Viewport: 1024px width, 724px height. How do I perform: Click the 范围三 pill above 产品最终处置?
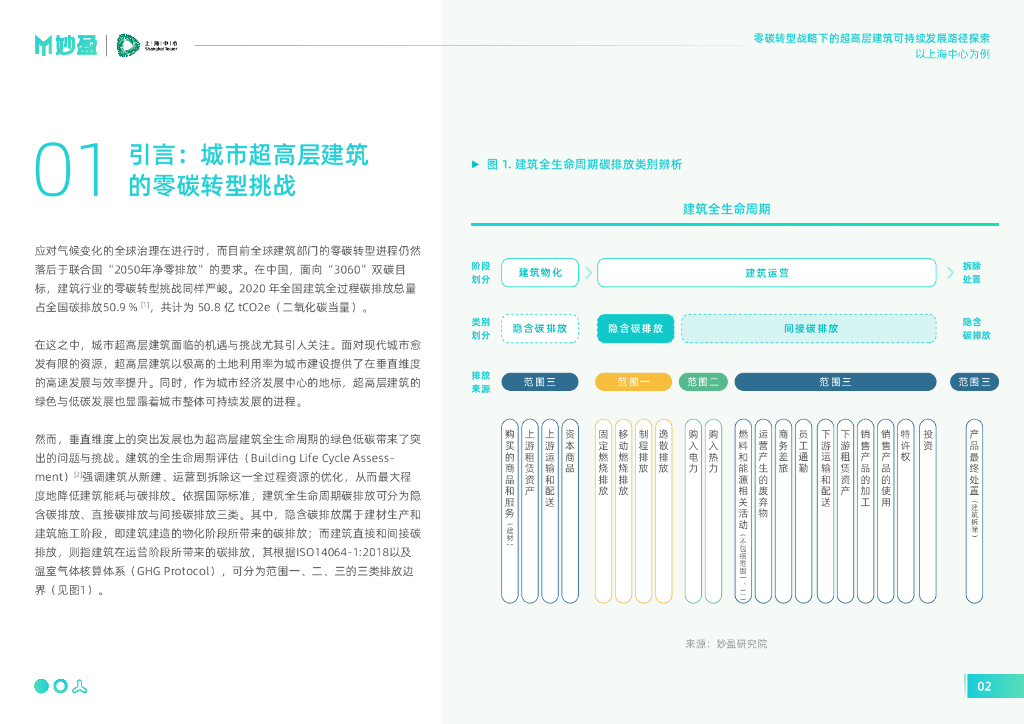pyautogui.click(x=974, y=382)
